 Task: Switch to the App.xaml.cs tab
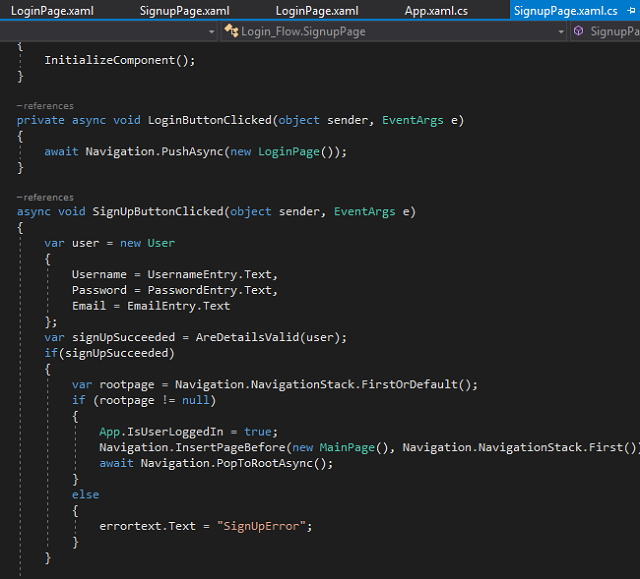435,10
